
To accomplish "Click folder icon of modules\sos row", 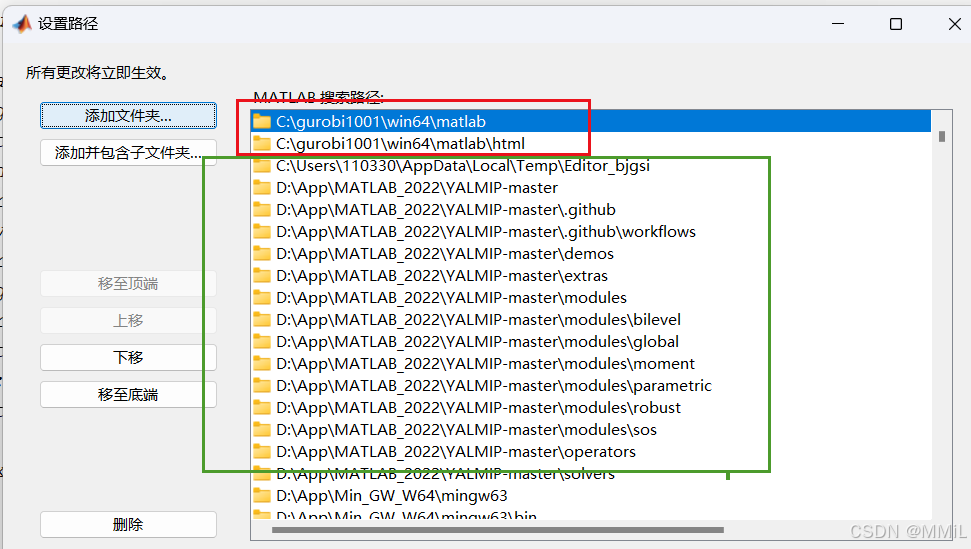I will tap(262, 429).
